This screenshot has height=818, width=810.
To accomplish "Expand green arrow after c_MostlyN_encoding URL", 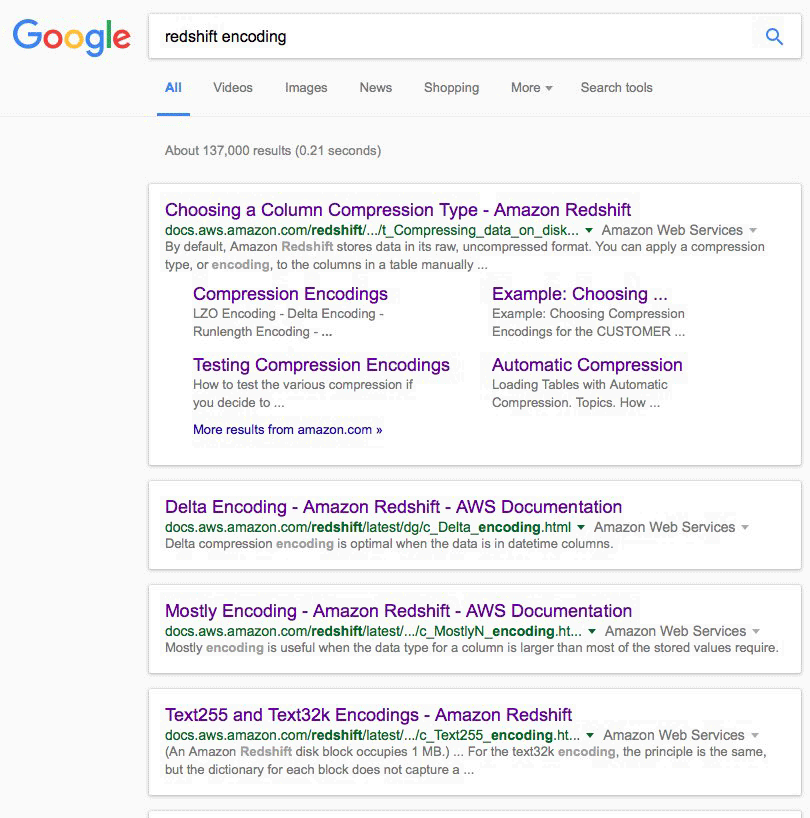I will click(592, 631).
